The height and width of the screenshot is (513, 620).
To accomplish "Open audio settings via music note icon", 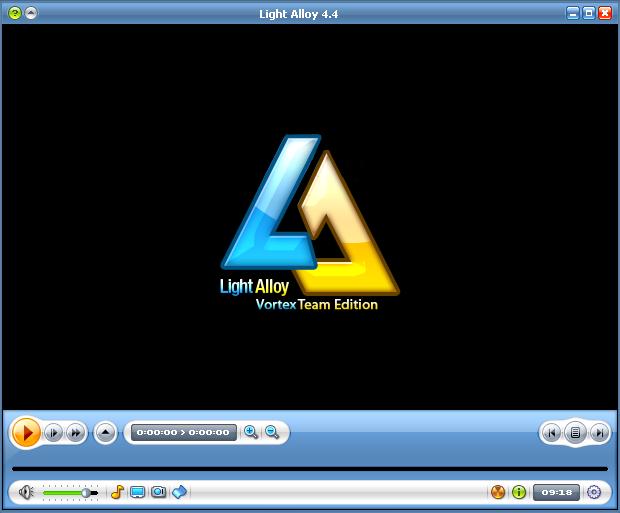I will (117, 492).
